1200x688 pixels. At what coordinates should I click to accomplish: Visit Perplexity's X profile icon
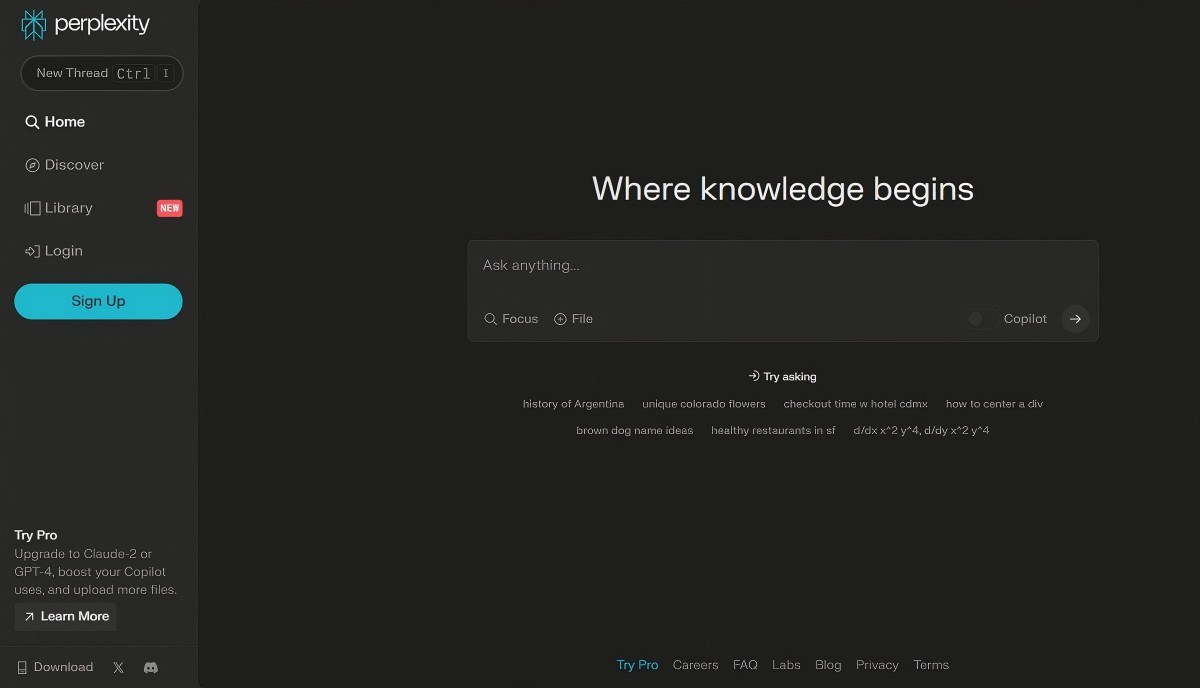click(117, 667)
